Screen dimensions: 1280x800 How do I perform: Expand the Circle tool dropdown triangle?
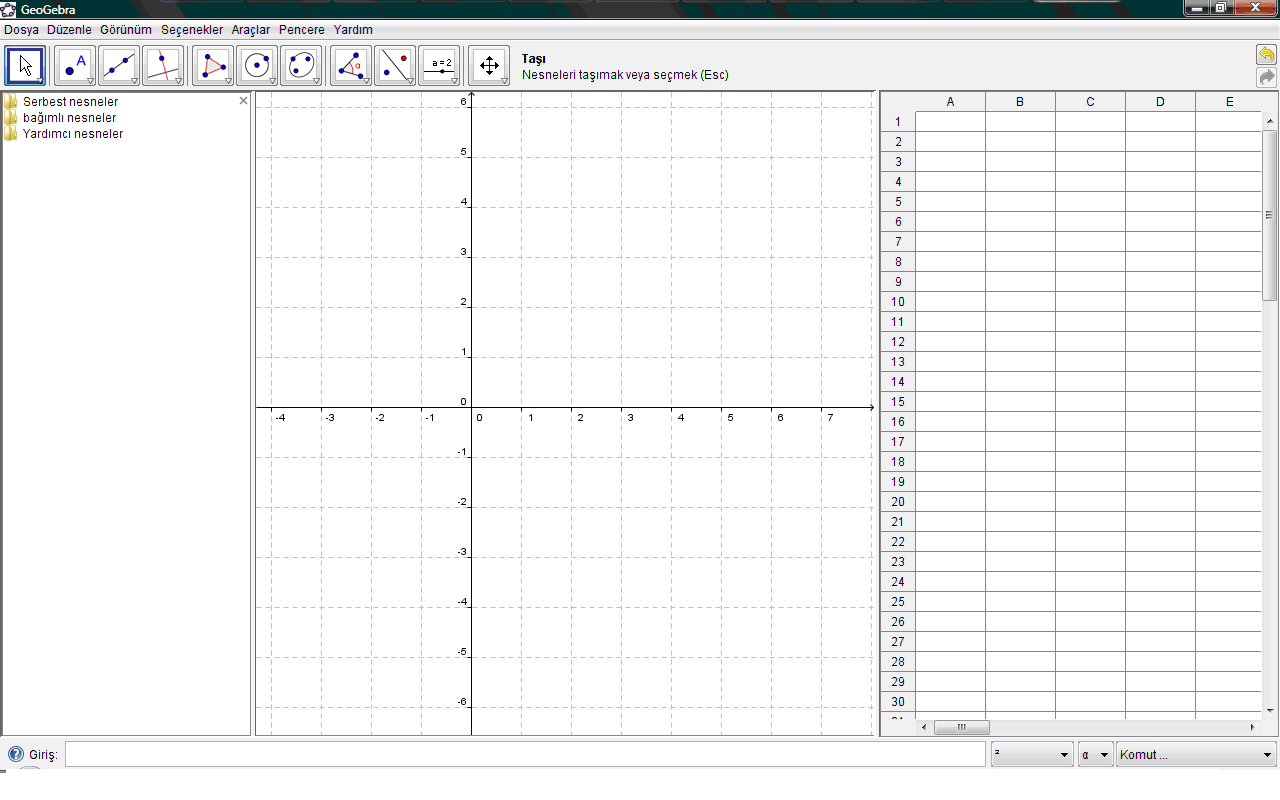273,81
